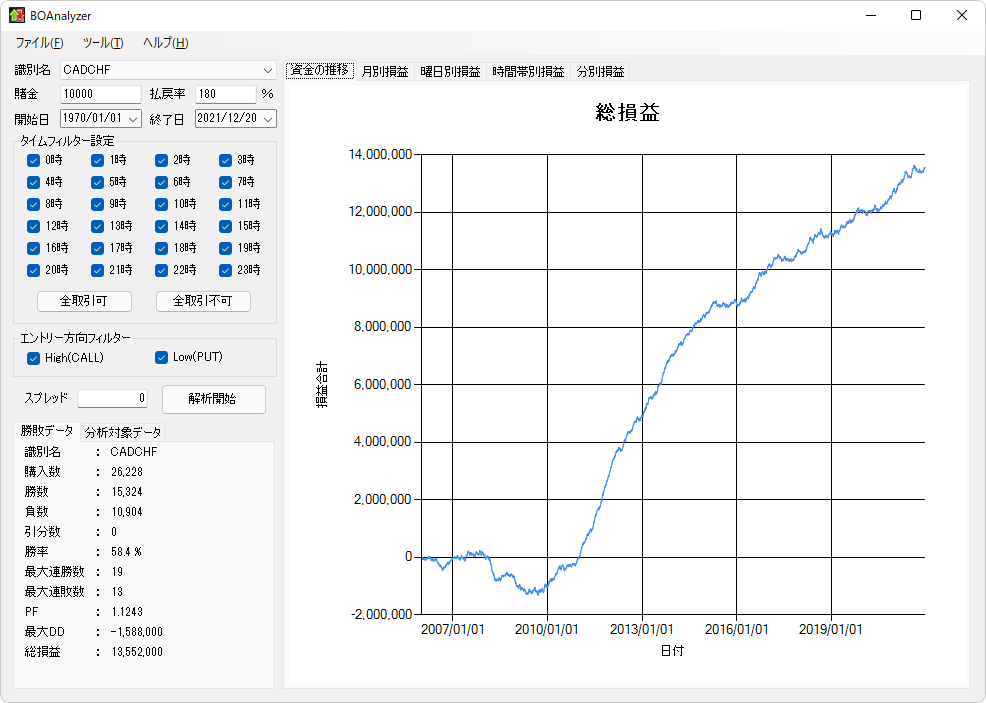
Task: Uncheck the 7時 time filter
Action: click(x=226, y=182)
